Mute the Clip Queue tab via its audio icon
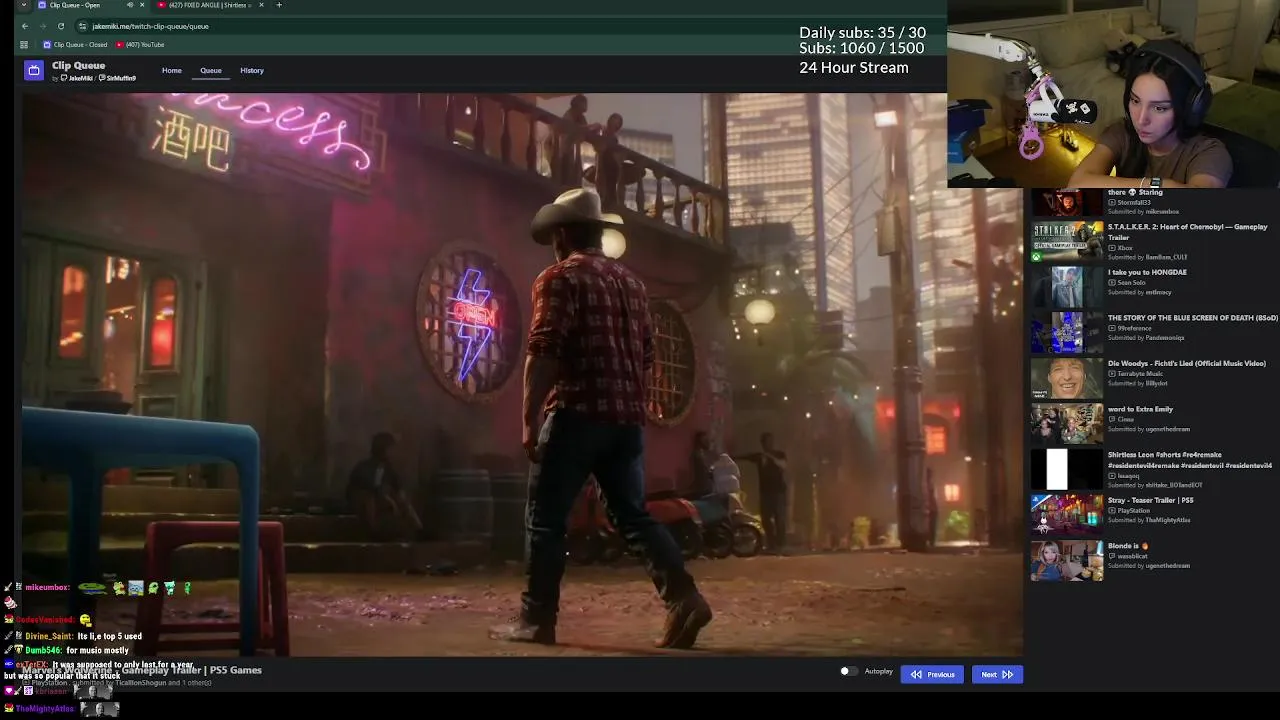Viewport: 1280px width, 720px height. [x=129, y=5]
